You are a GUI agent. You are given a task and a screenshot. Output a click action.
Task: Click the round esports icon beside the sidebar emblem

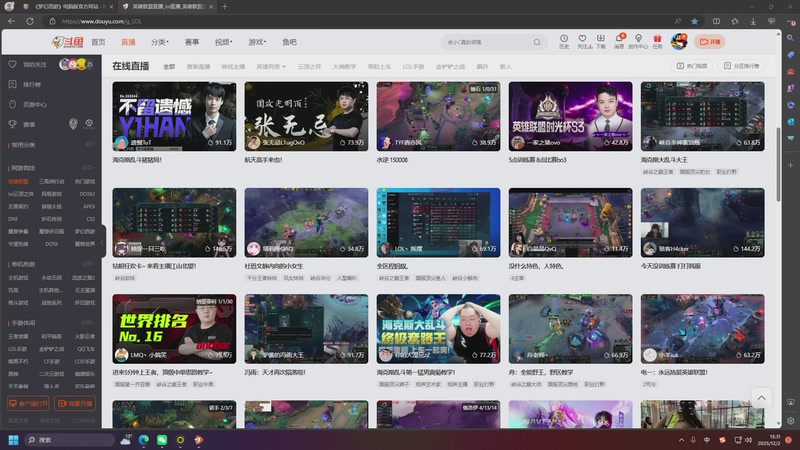coord(89,124)
